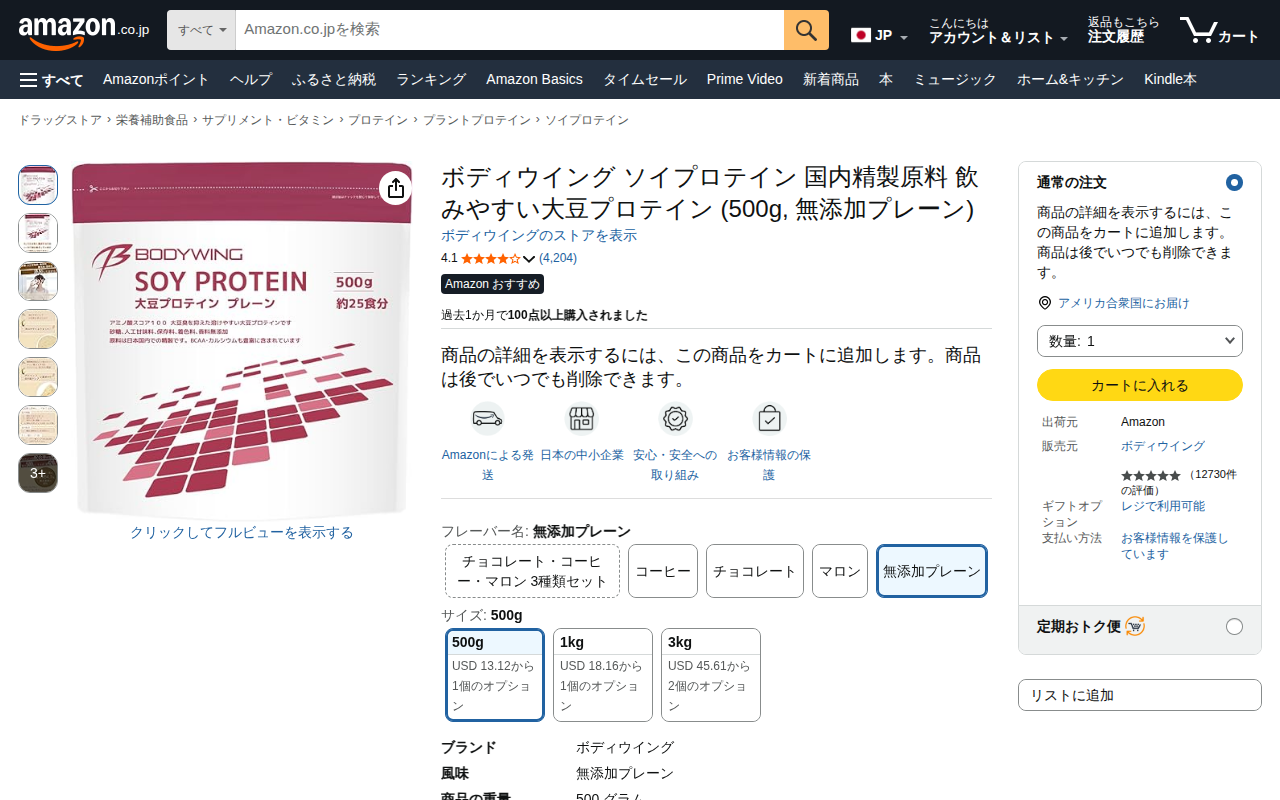
Task: Open the タイムセール nav item
Action: point(645,80)
